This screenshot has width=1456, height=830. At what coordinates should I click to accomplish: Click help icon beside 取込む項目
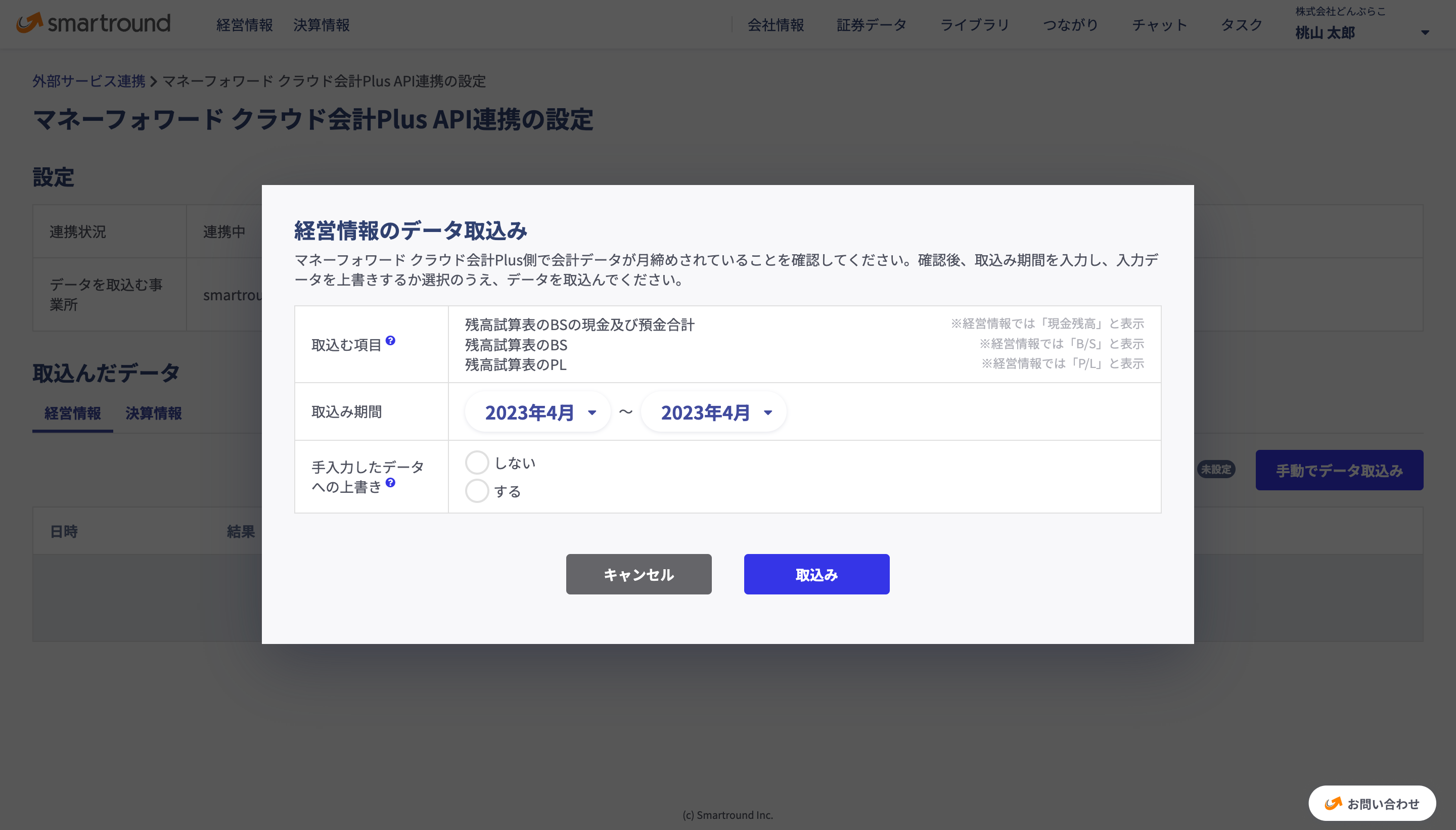point(390,340)
